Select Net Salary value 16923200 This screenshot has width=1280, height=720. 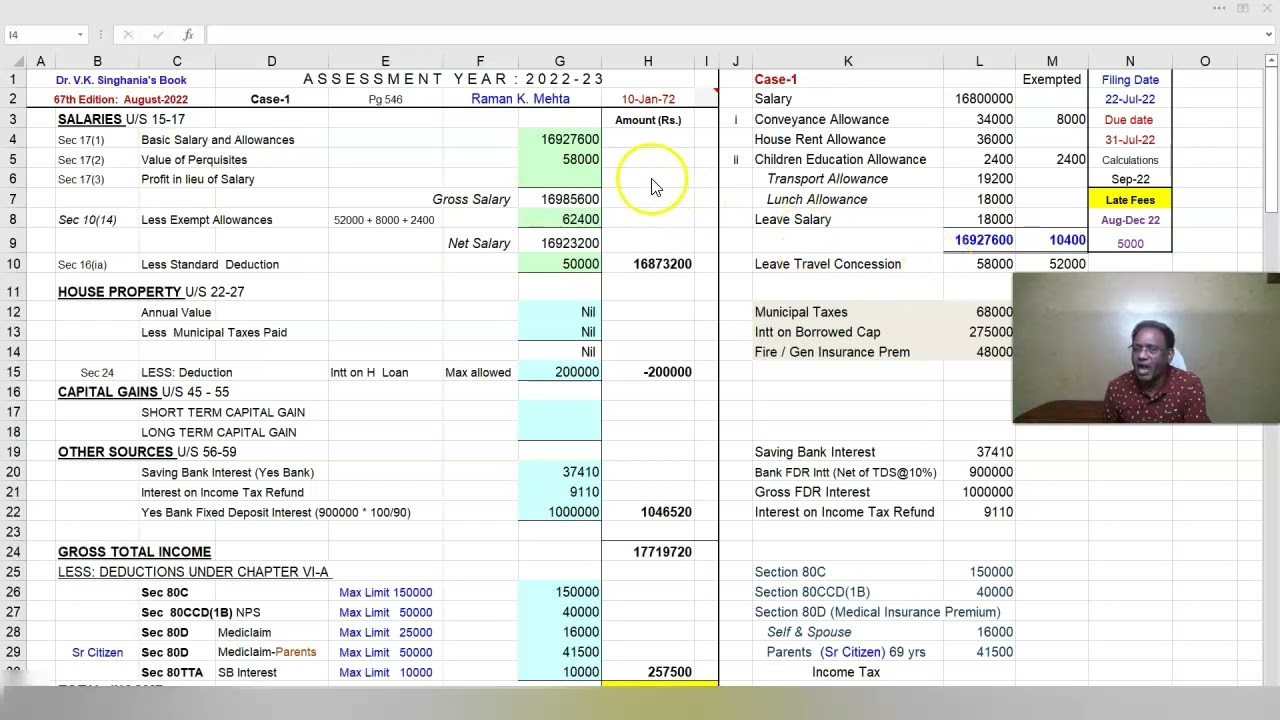pos(560,243)
